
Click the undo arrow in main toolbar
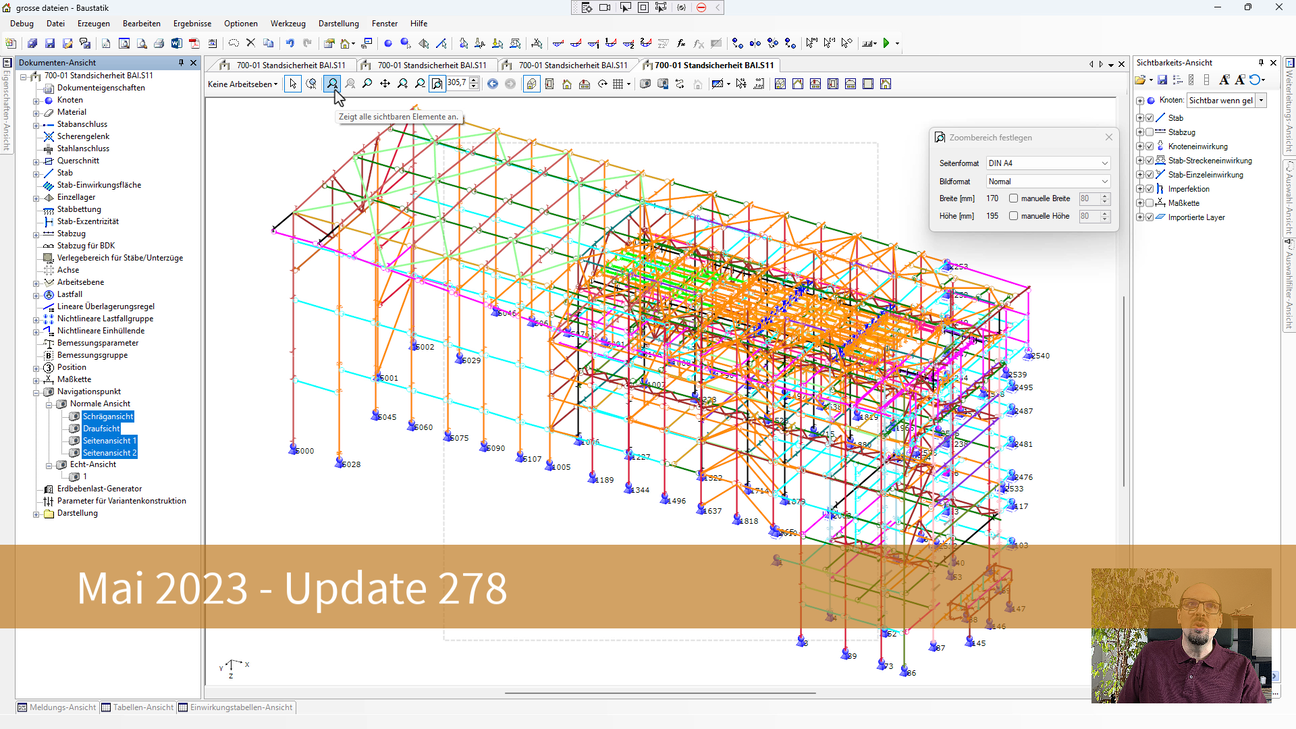coord(290,44)
